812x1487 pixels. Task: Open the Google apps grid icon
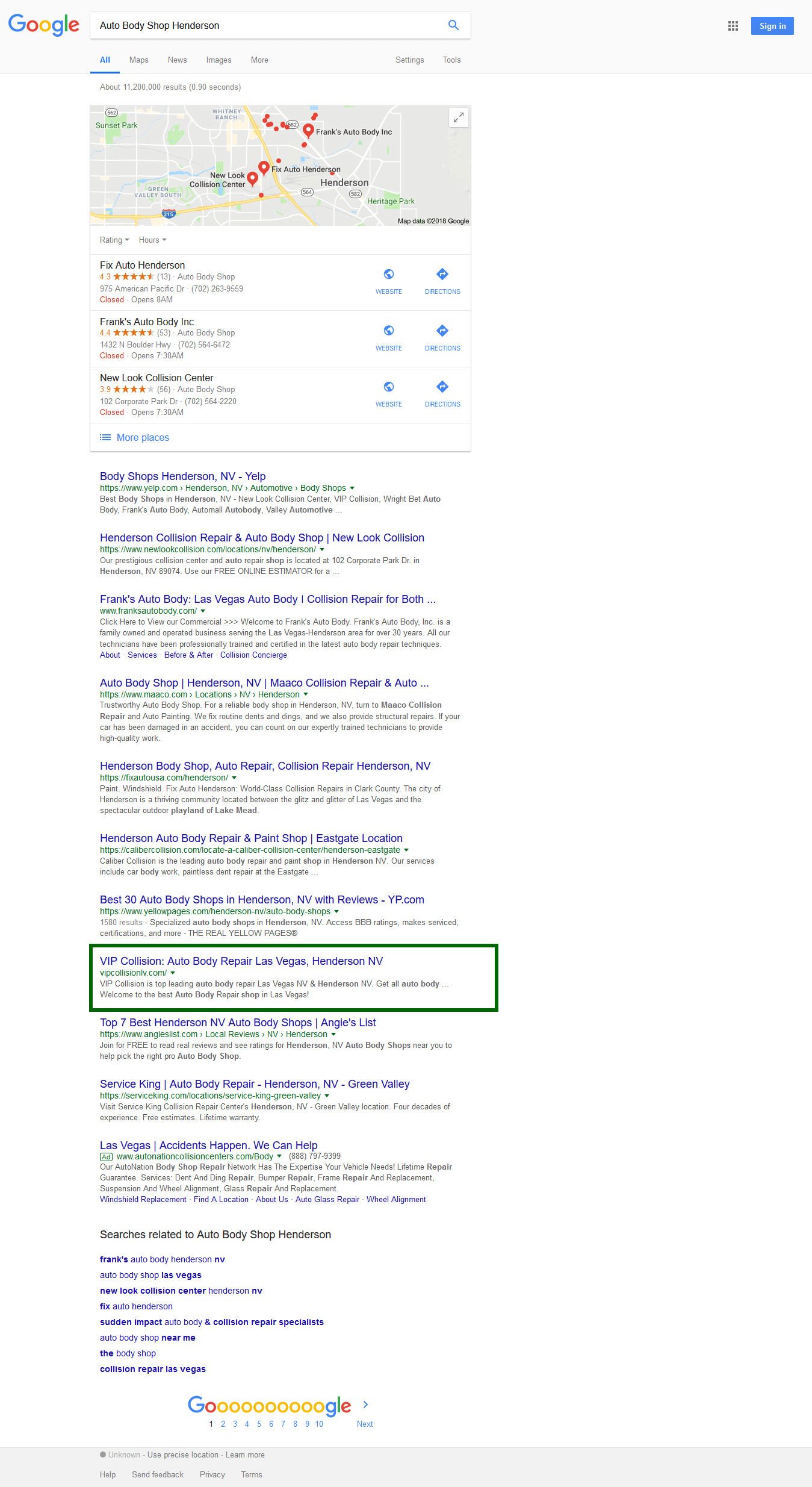(733, 26)
